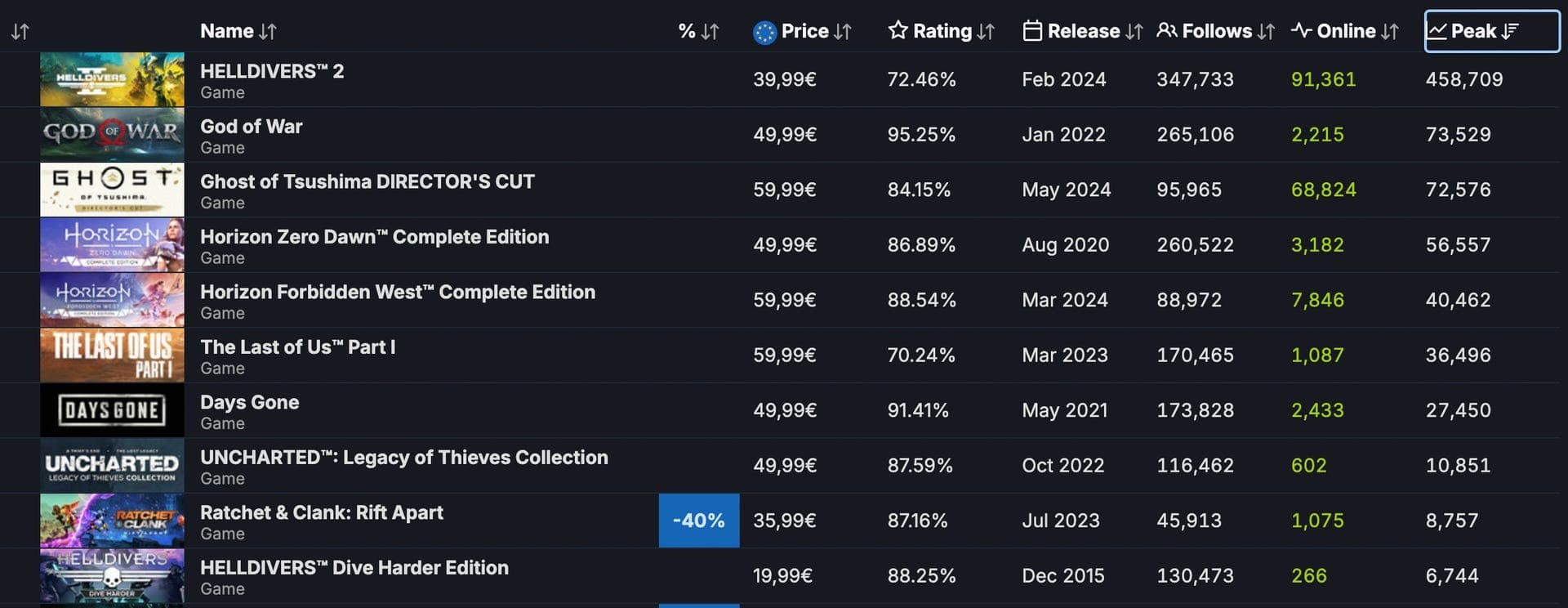The width and height of the screenshot is (1568, 608).
Task: Sort the table by discount percent column
Action: click(698, 32)
